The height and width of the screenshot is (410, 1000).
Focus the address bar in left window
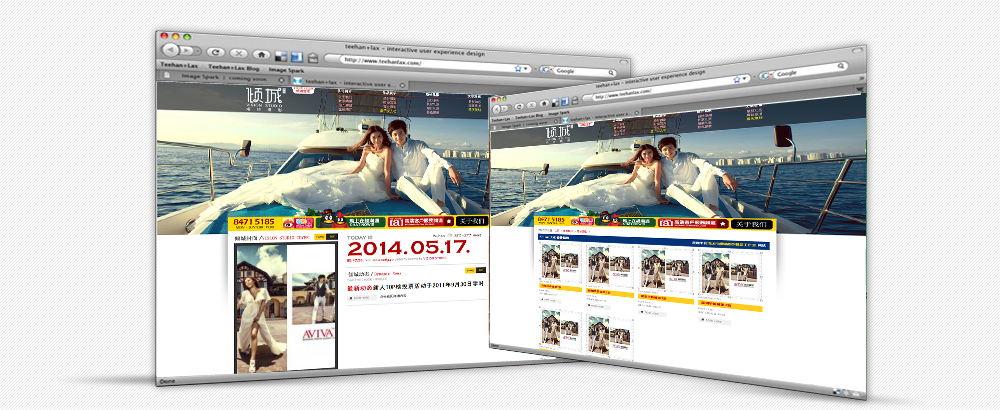click(x=429, y=64)
